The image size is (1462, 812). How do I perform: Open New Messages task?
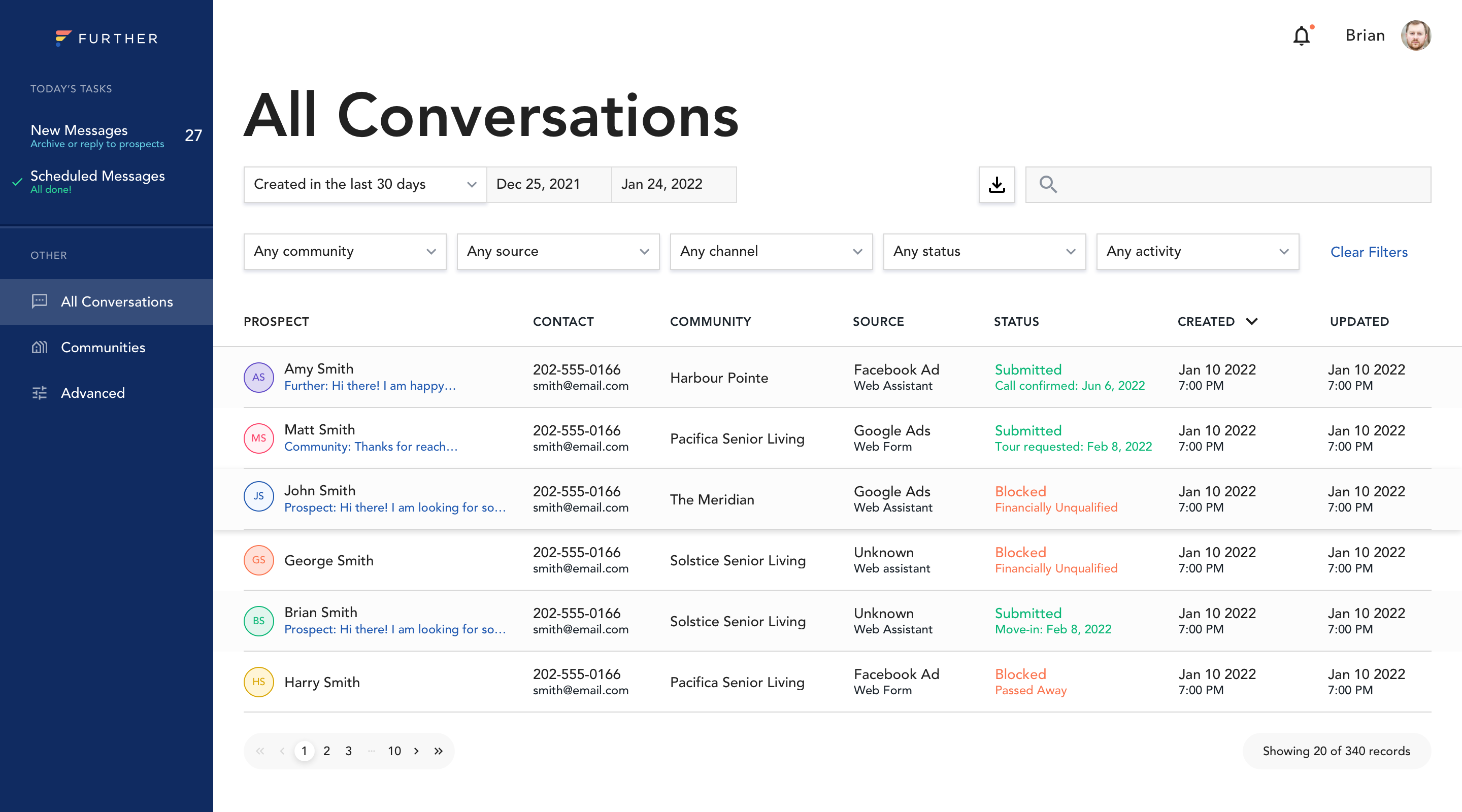coord(107,136)
